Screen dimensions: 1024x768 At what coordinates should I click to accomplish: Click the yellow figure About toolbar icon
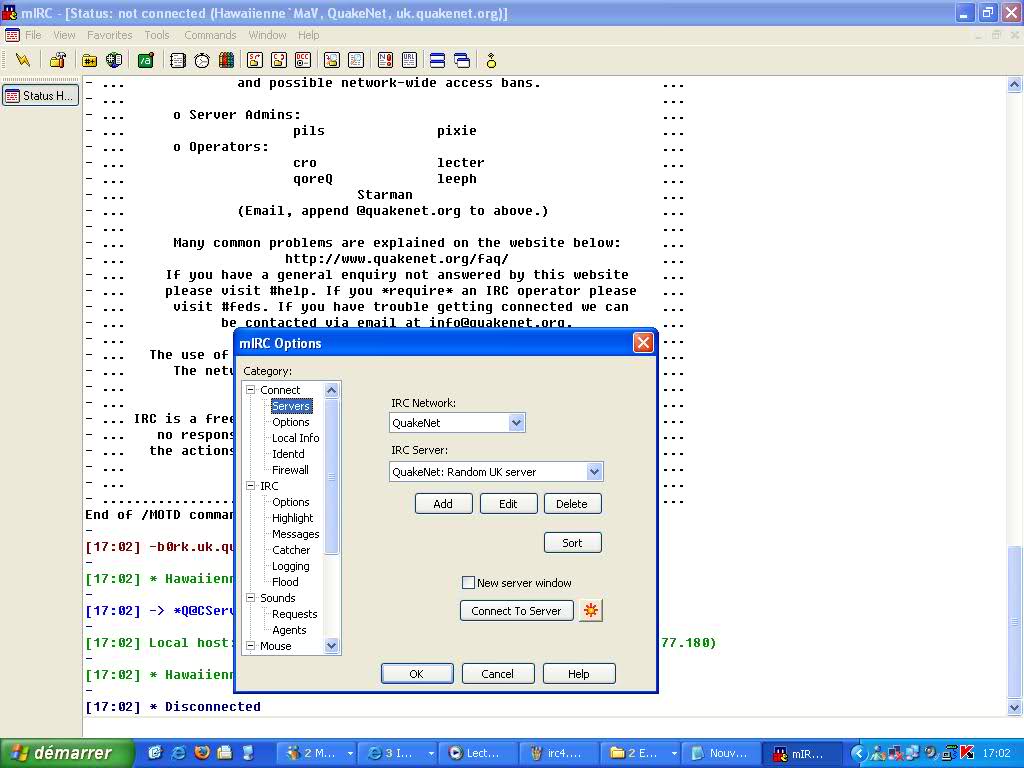coord(491,60)
